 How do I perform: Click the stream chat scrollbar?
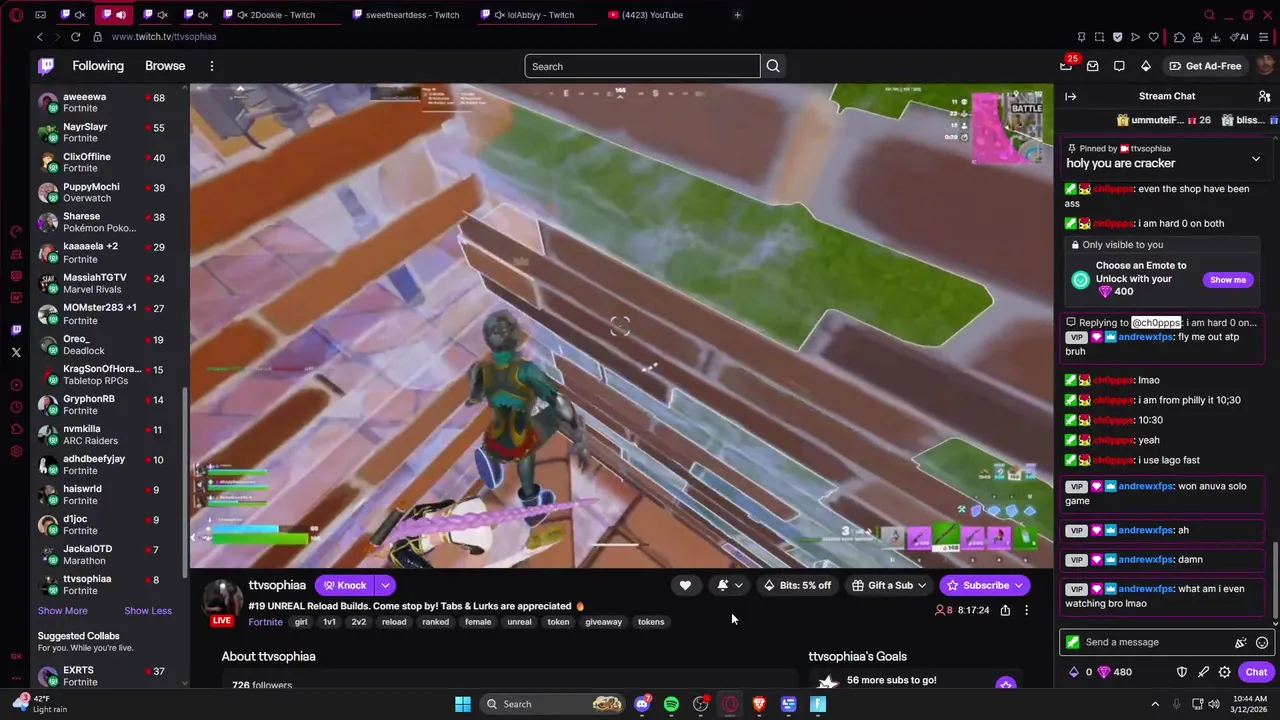1275,580
